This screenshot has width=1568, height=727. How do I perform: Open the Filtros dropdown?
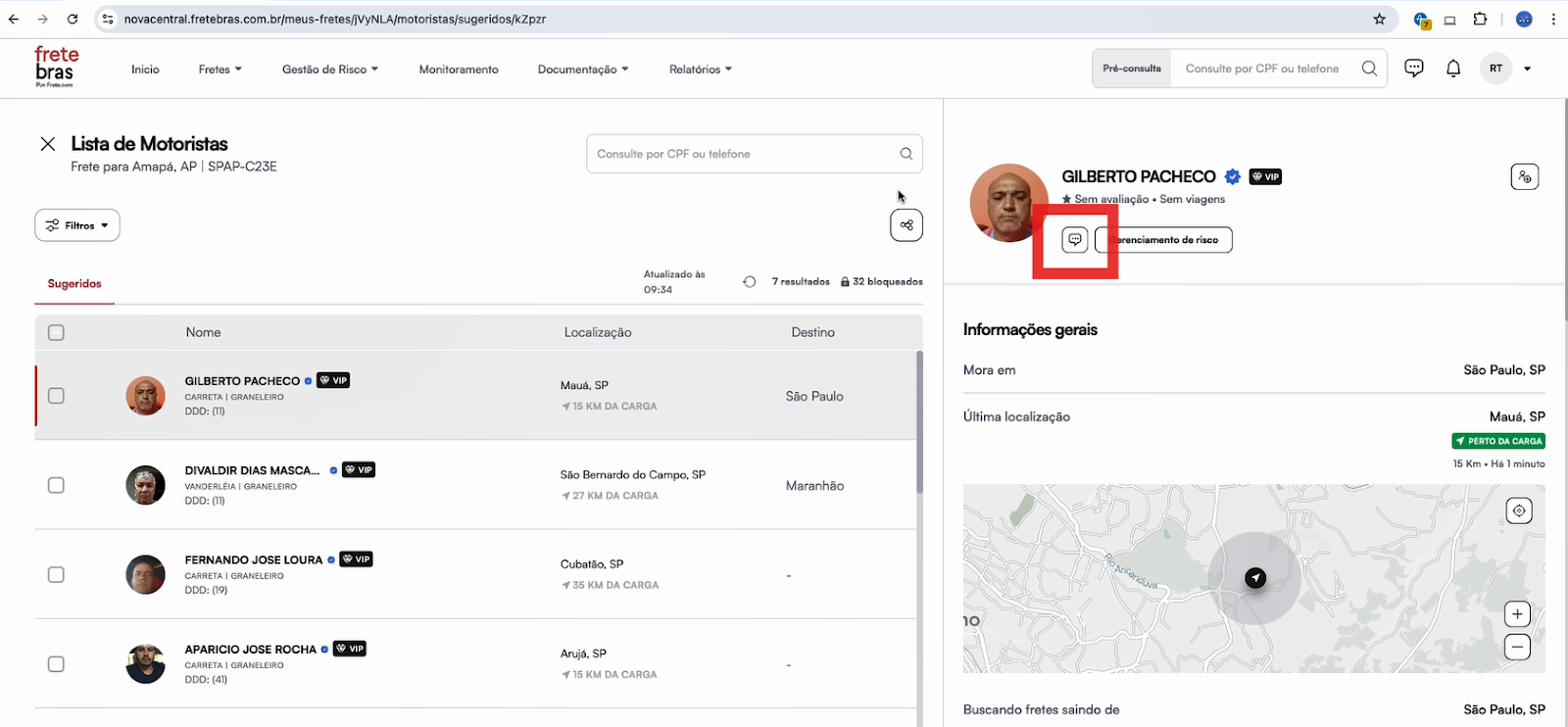pyautogui.click(x=77, y=225)
